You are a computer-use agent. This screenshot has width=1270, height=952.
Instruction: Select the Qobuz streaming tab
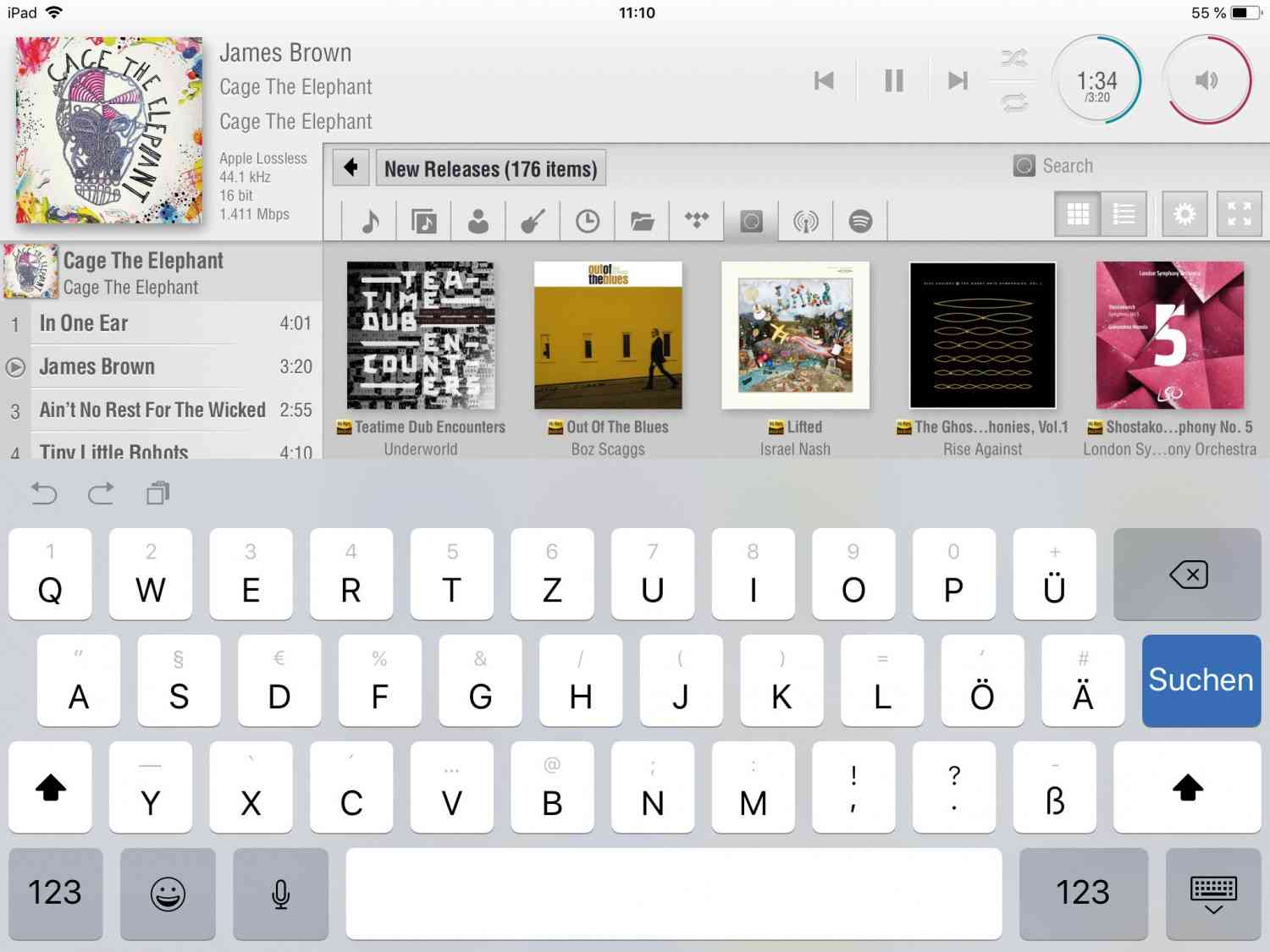coord(751,222)
